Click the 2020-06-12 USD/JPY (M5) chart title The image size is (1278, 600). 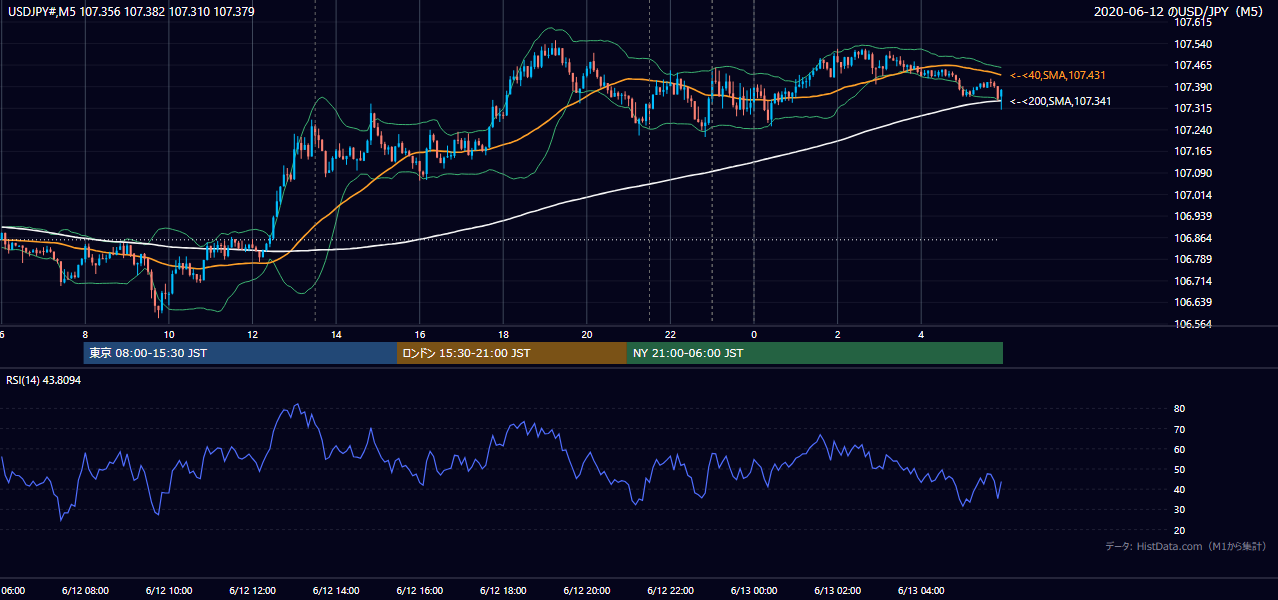click(x=1180, y=12)
